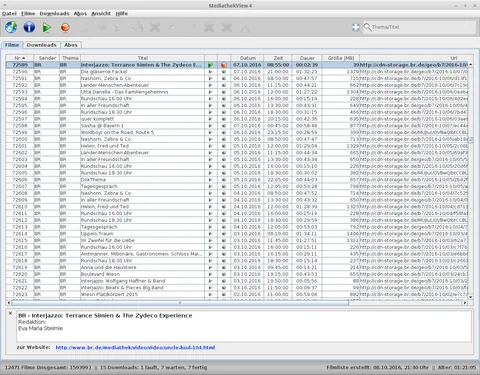The image size is (480, 375).
Task: Play 'Lippels Traum' film
Action: click(x=211, y=234)
